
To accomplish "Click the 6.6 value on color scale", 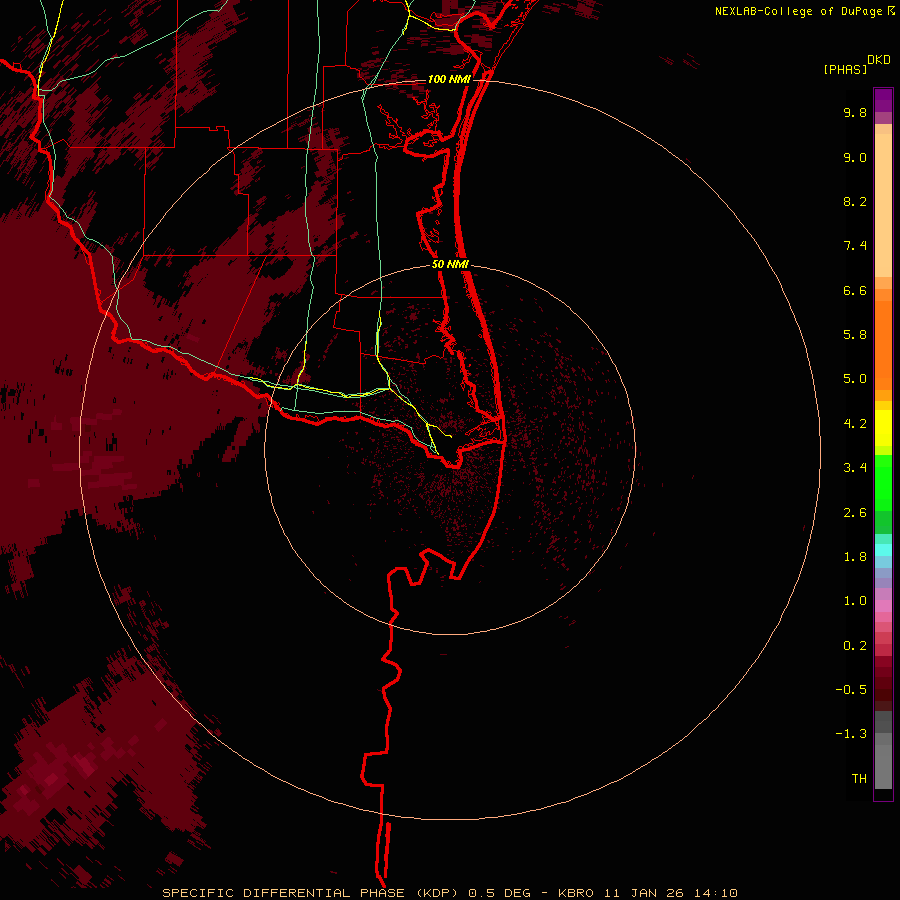I will (x=855, y=290).
